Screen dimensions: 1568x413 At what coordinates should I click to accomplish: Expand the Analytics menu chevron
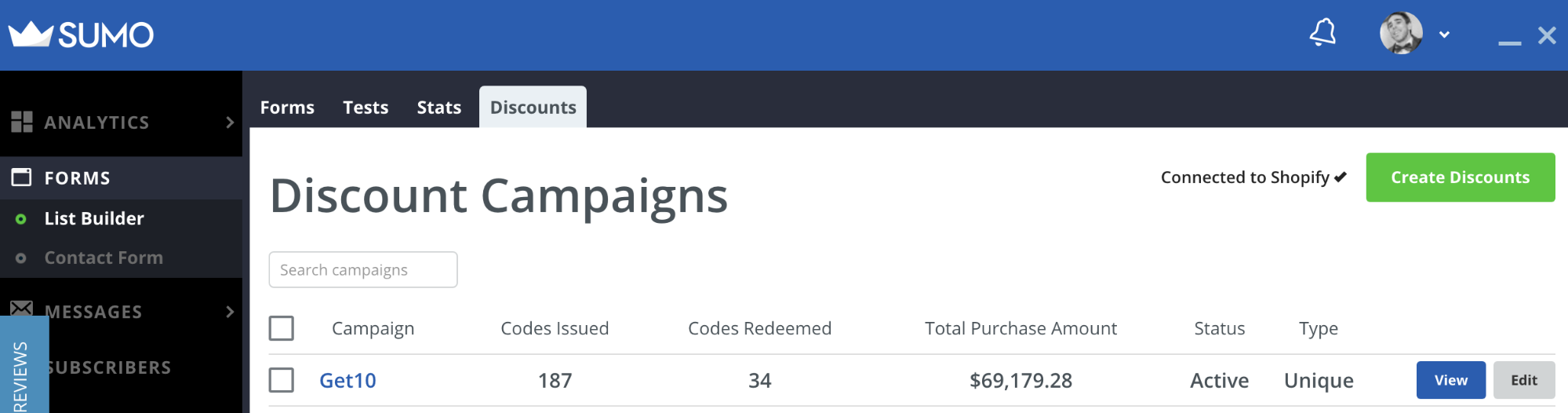click(230, 122)
